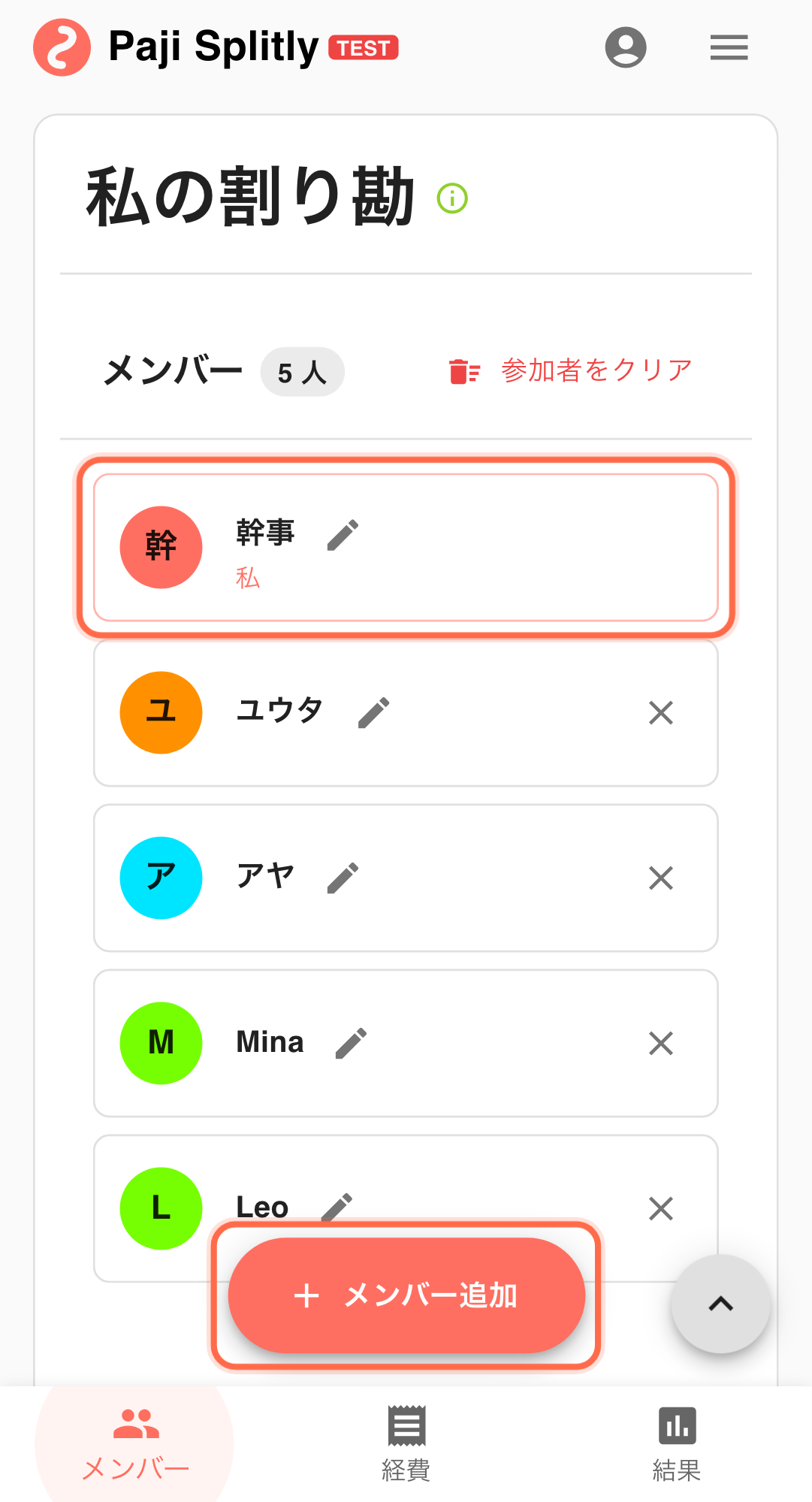Remove アヤ from the member list
The height and width of the screenshot is (1502, 812).
pos(661,878)
